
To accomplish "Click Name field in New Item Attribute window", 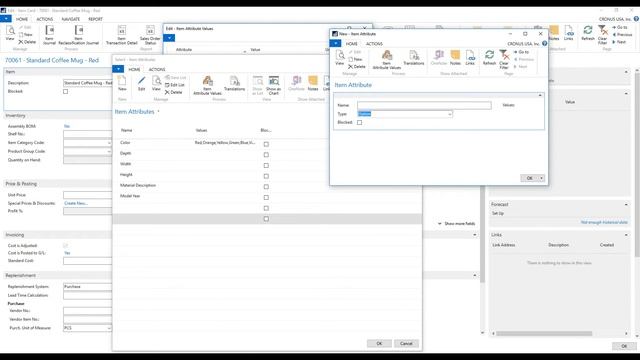I will click(x=424, y=105).
